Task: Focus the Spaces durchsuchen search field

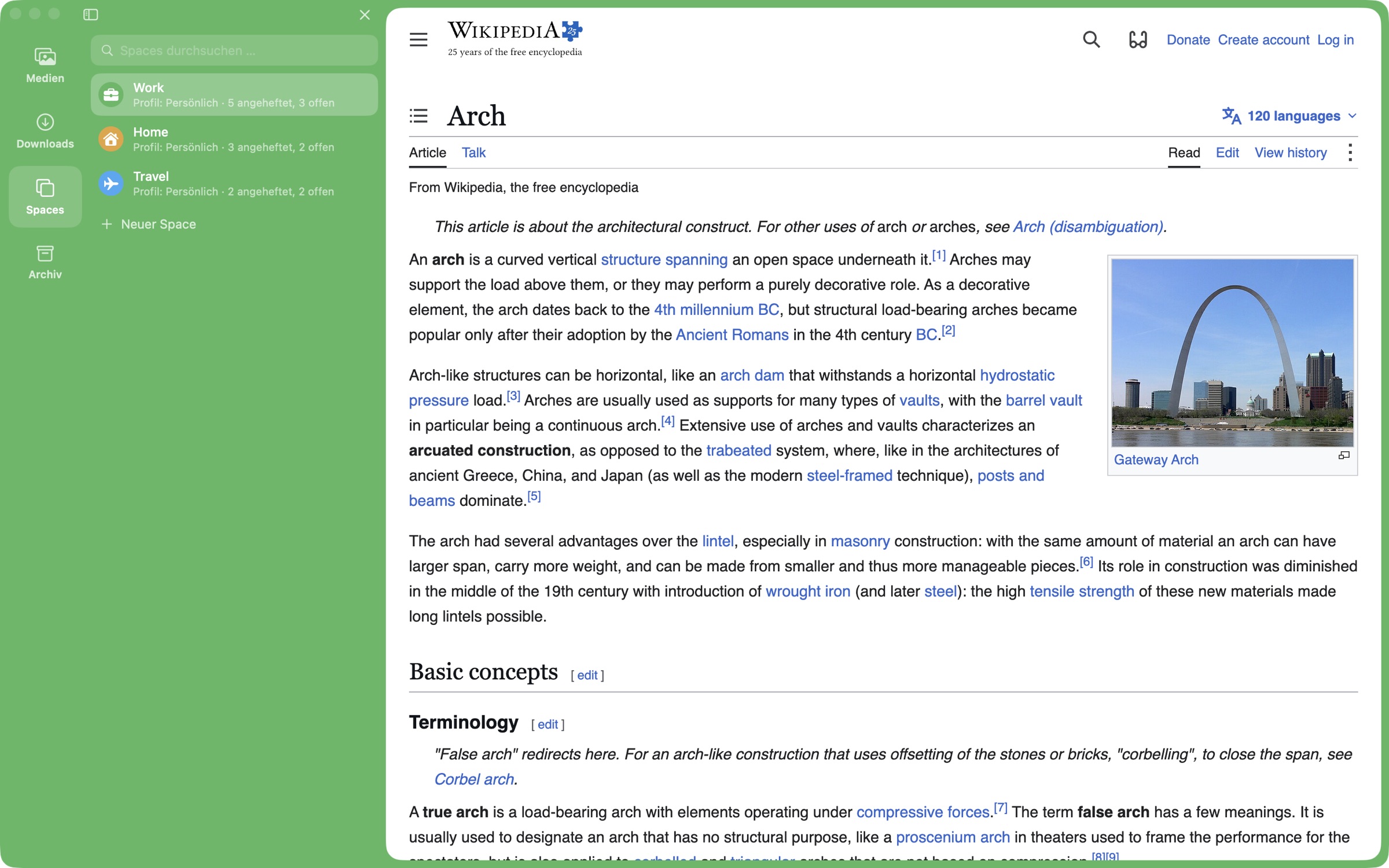Action: click(234, 50)
